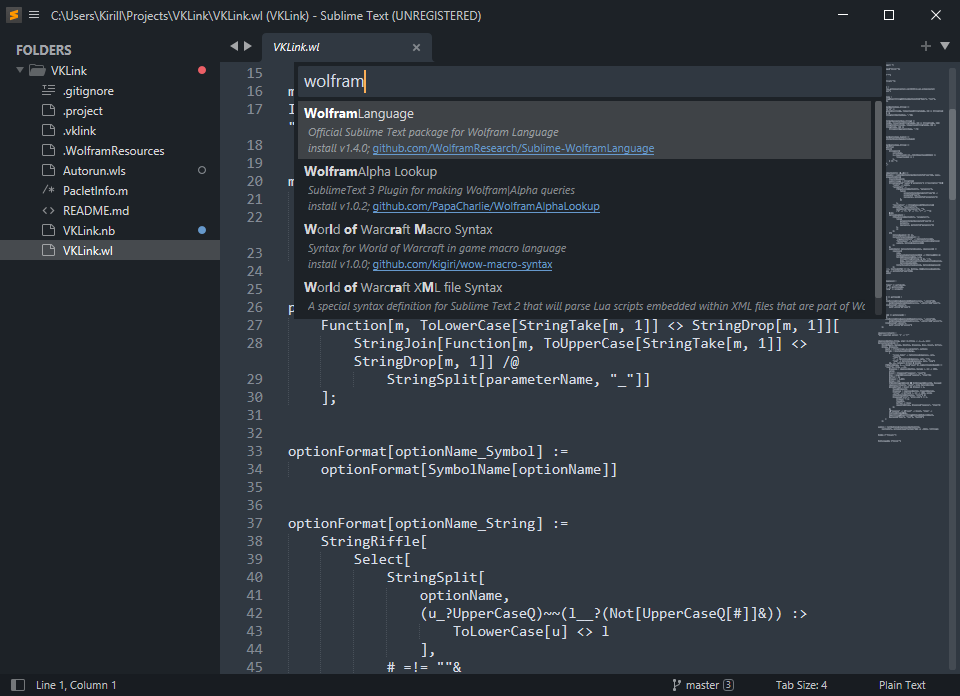Click the StringRiffle[ code line
The image size is (960, 696).
(374, 541)
